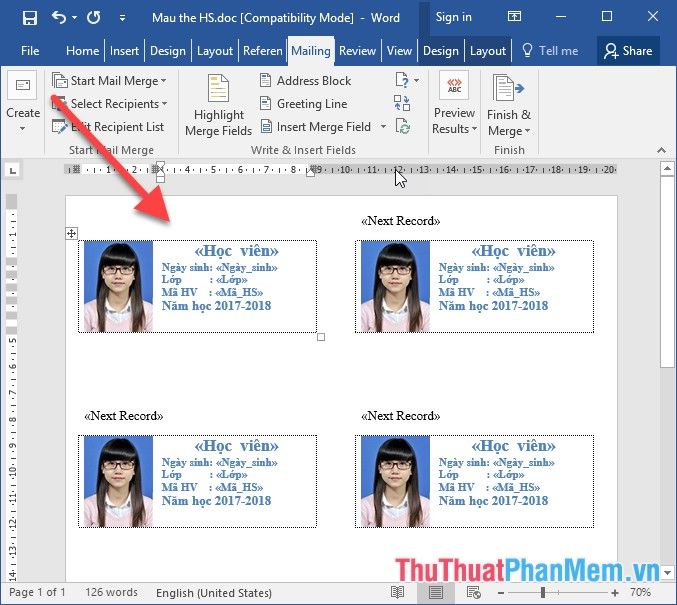Open the Review tab

pos(357,51)
